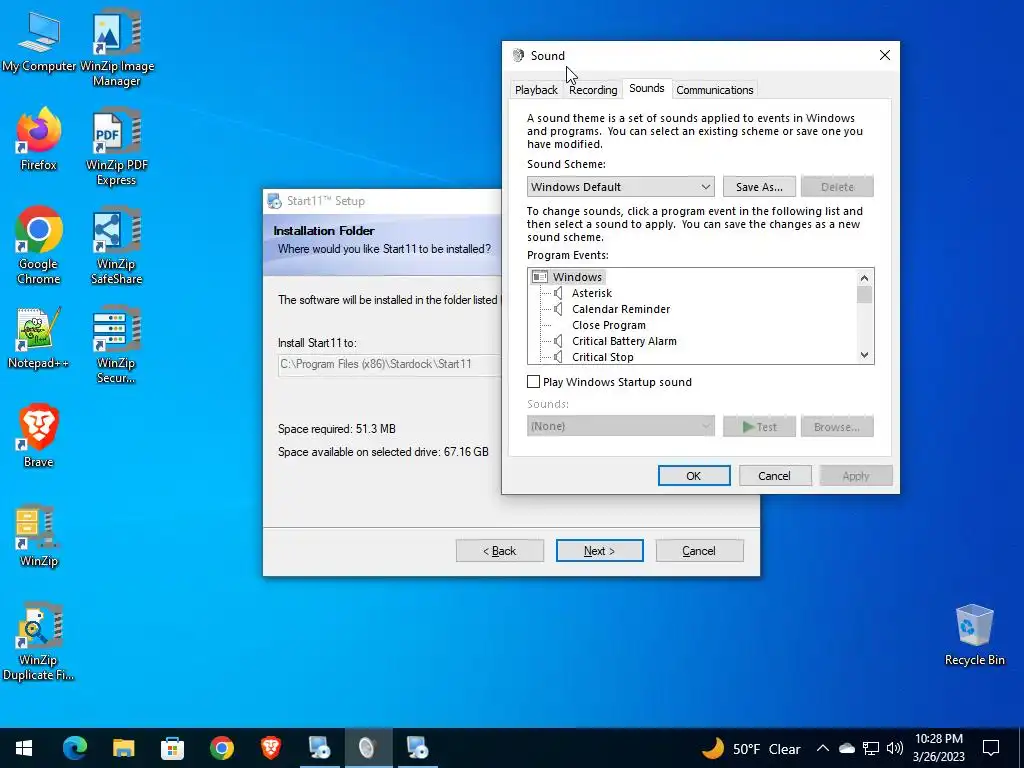Screen dimensions: 1024x768
Task: Switch to the Recording tab
Action: (593, 90)
